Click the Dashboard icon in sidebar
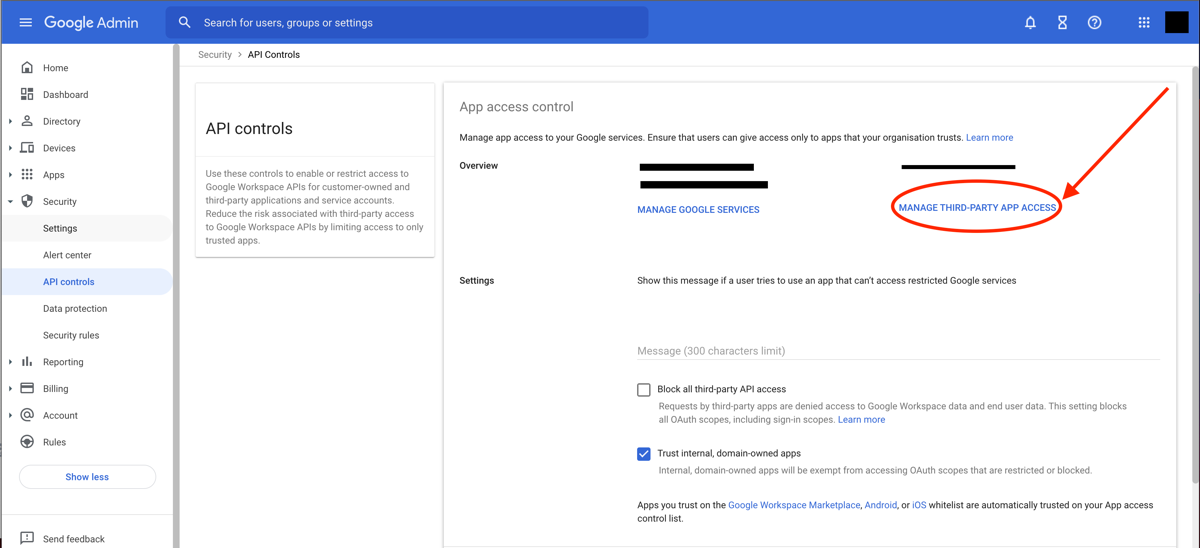The image size is (1200, 548). 27,94
